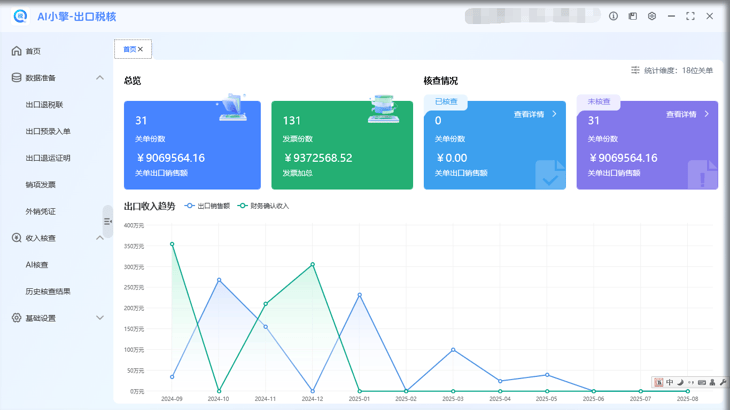Close the 首页 tab

point(141,49)
